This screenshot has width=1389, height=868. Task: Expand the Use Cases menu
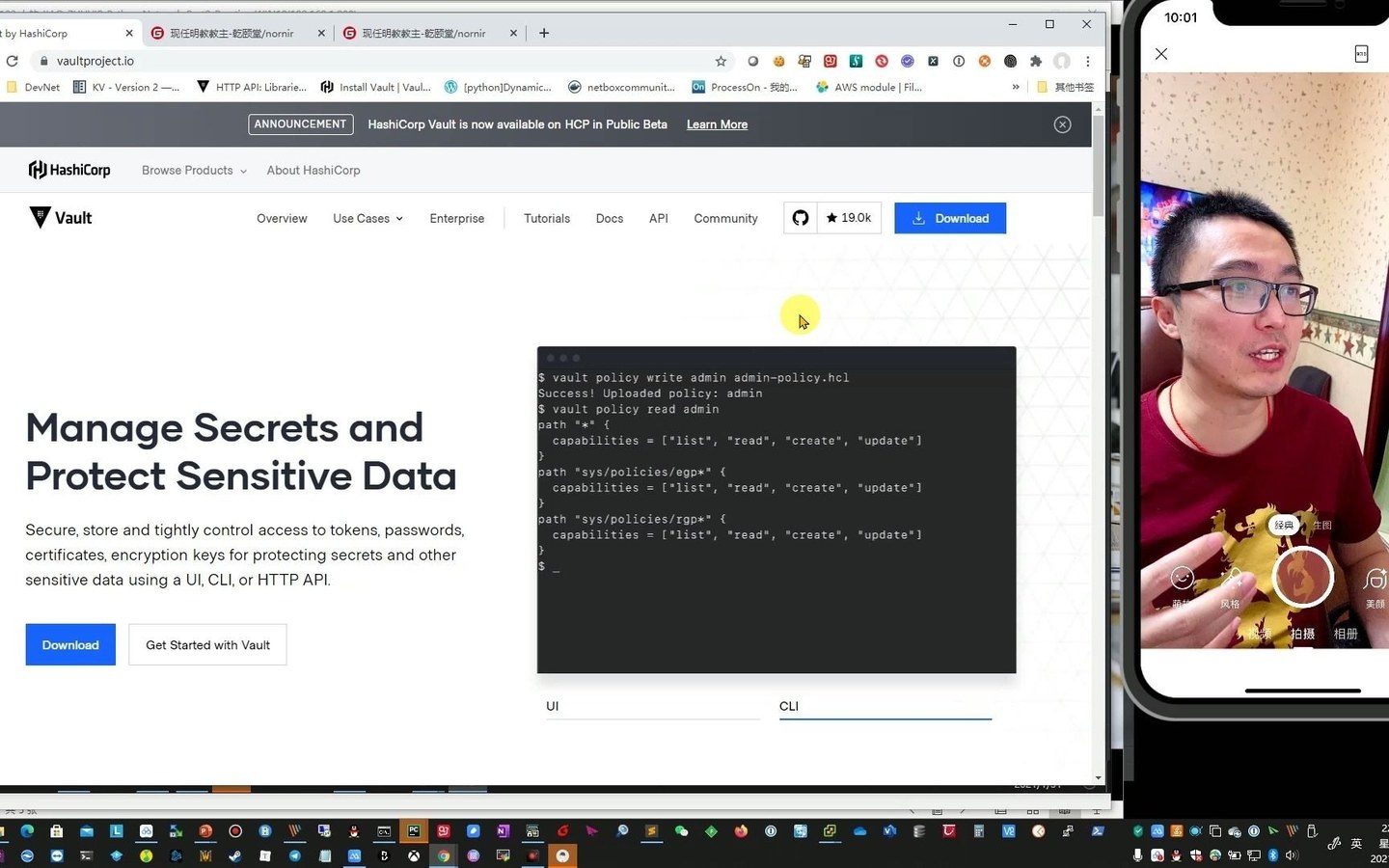368,219
